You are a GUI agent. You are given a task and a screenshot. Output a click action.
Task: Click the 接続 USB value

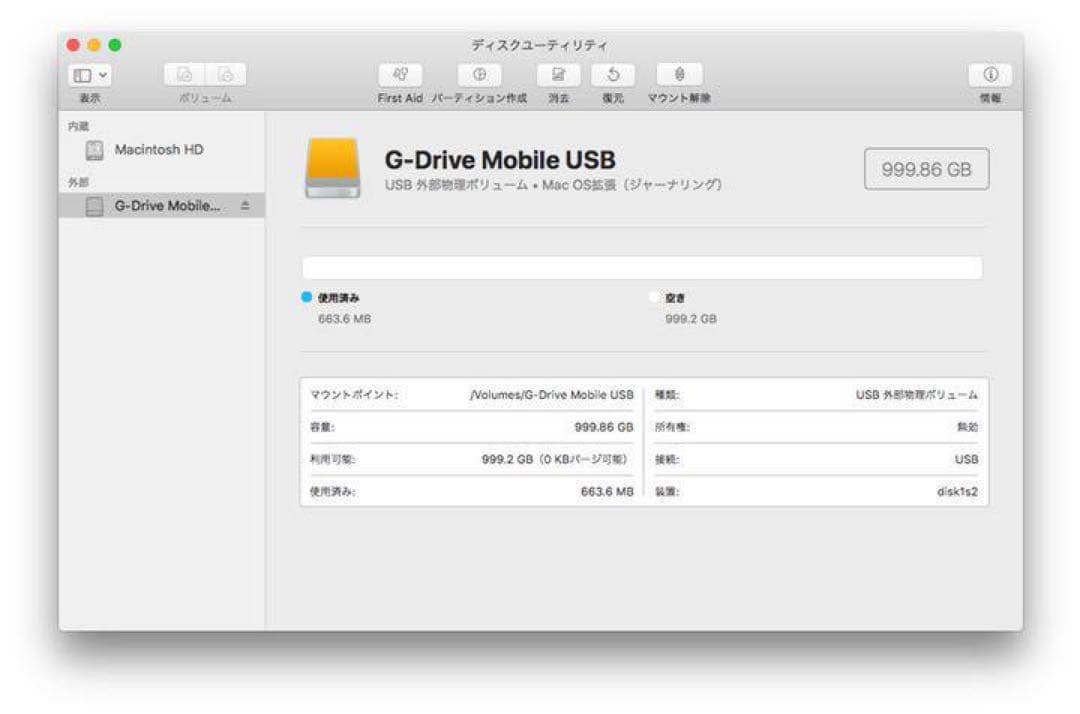coord(966,459)
